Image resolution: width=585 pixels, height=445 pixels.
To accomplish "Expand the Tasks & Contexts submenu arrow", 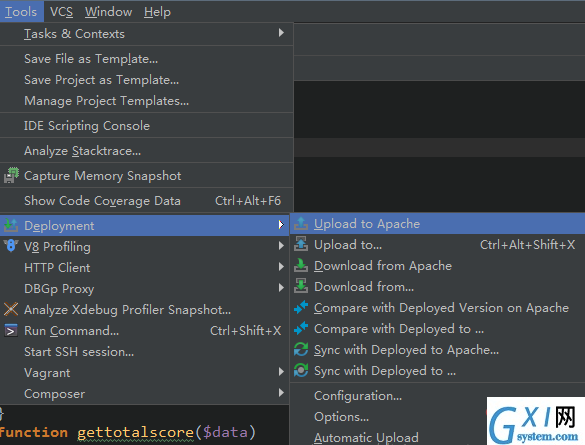I will coord(281,33).
